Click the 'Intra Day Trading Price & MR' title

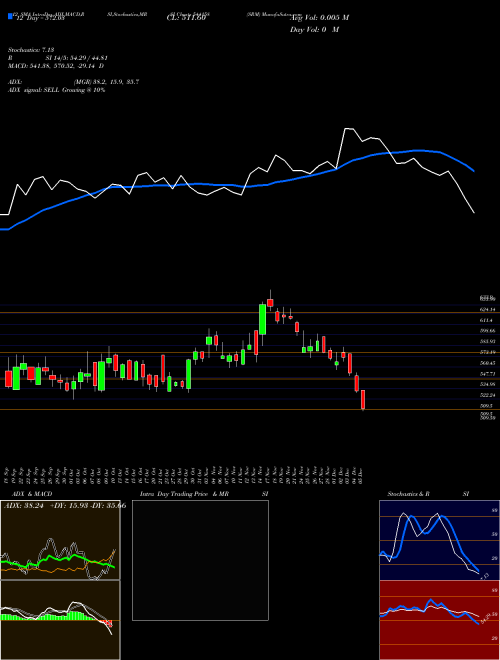pos(184,494)
